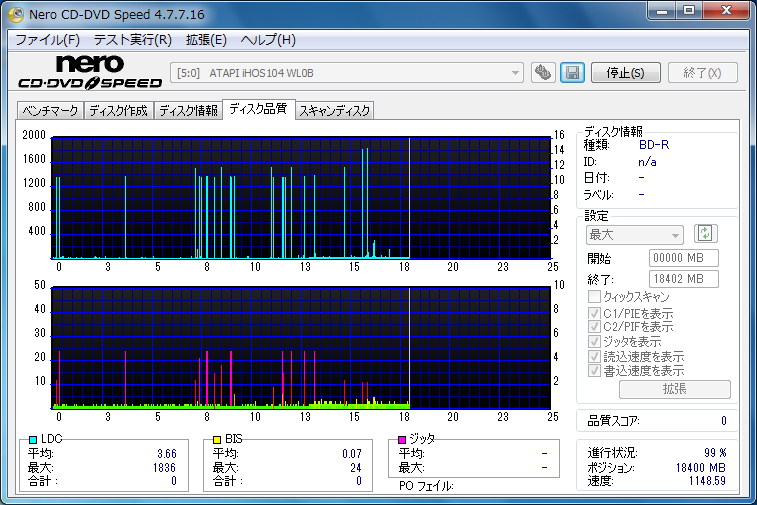Click the 停止(S) stop button

click(x=626, y=73)
